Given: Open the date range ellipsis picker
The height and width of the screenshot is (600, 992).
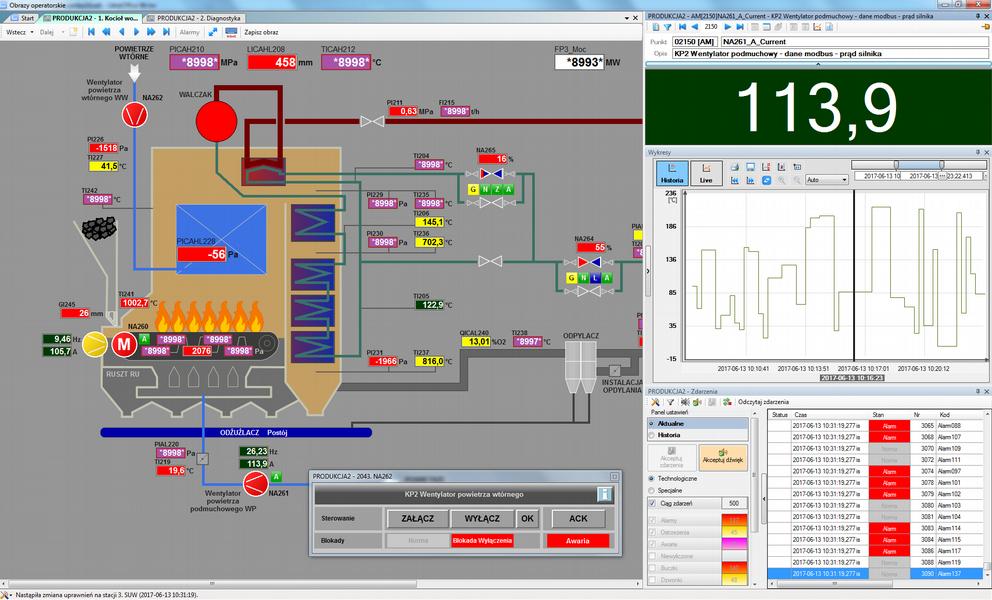Looking at the screenshot, I should 943,176.
